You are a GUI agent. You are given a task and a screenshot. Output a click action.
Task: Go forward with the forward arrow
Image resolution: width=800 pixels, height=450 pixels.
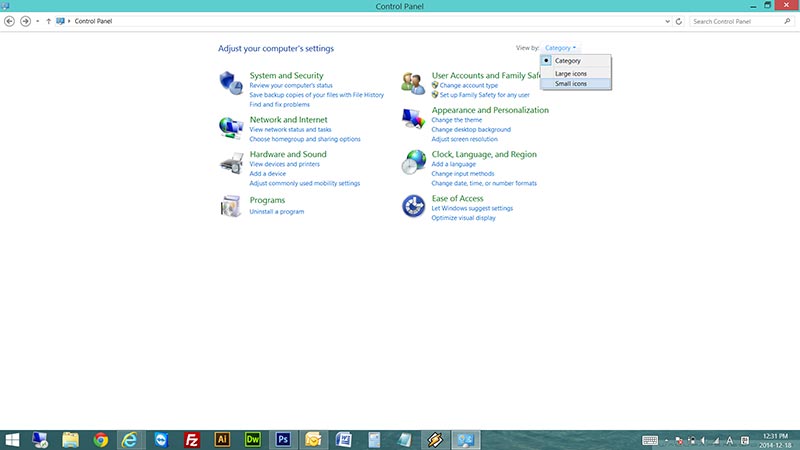coord(25,21)
